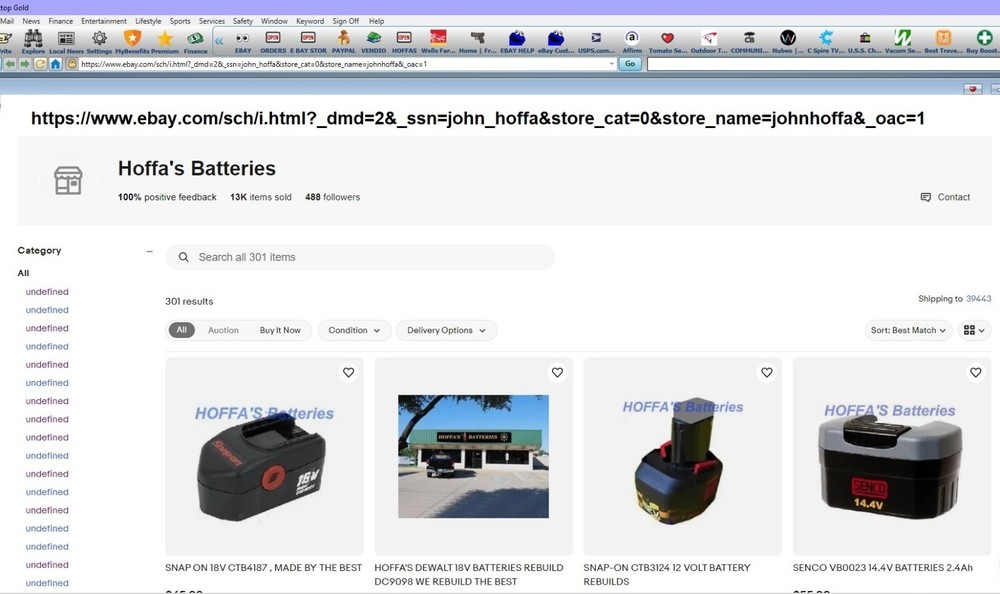
Task: Open the grid view layout dropdown
Action: point(974,330)
